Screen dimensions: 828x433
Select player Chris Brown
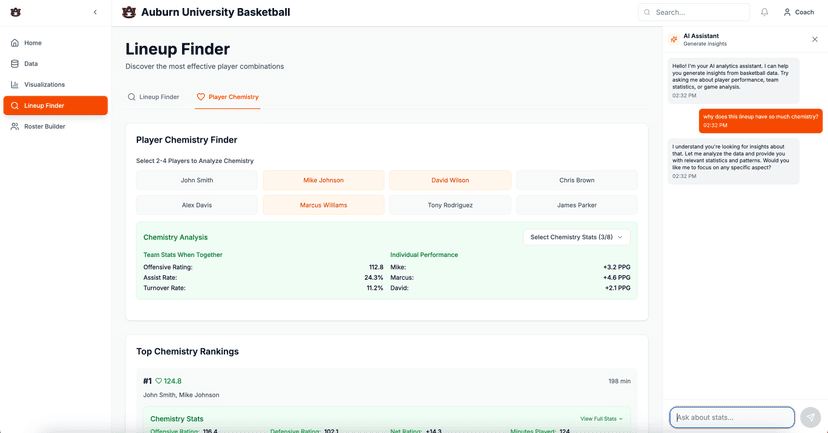[577, 180]
